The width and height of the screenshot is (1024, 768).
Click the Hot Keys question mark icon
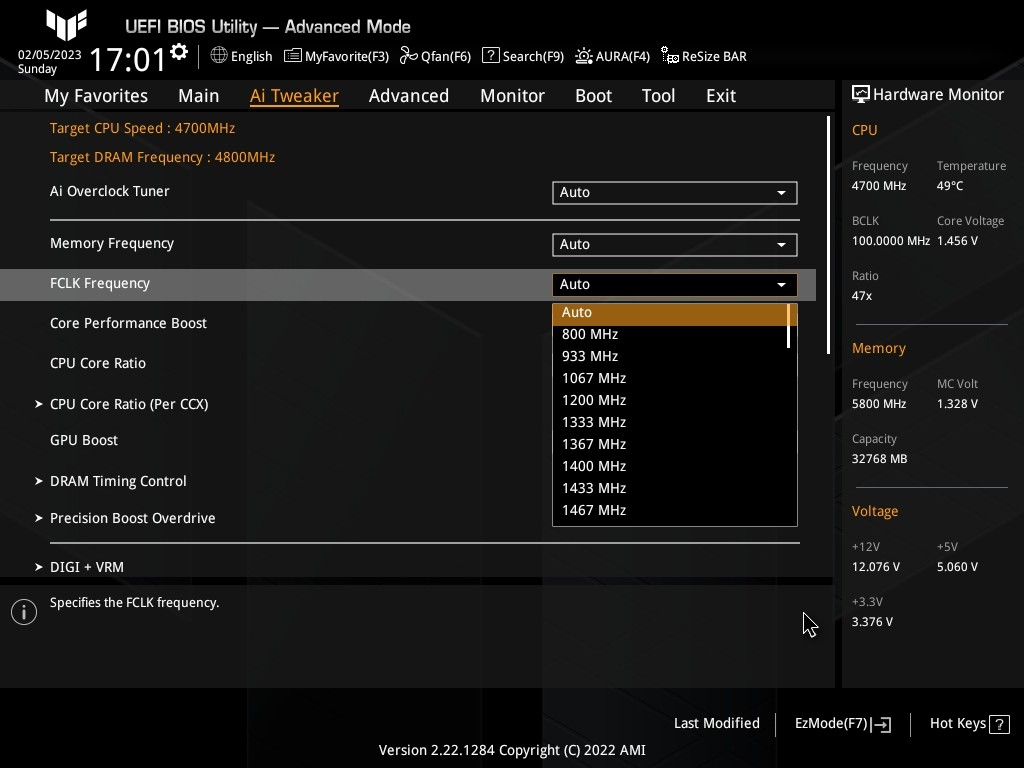999,724
